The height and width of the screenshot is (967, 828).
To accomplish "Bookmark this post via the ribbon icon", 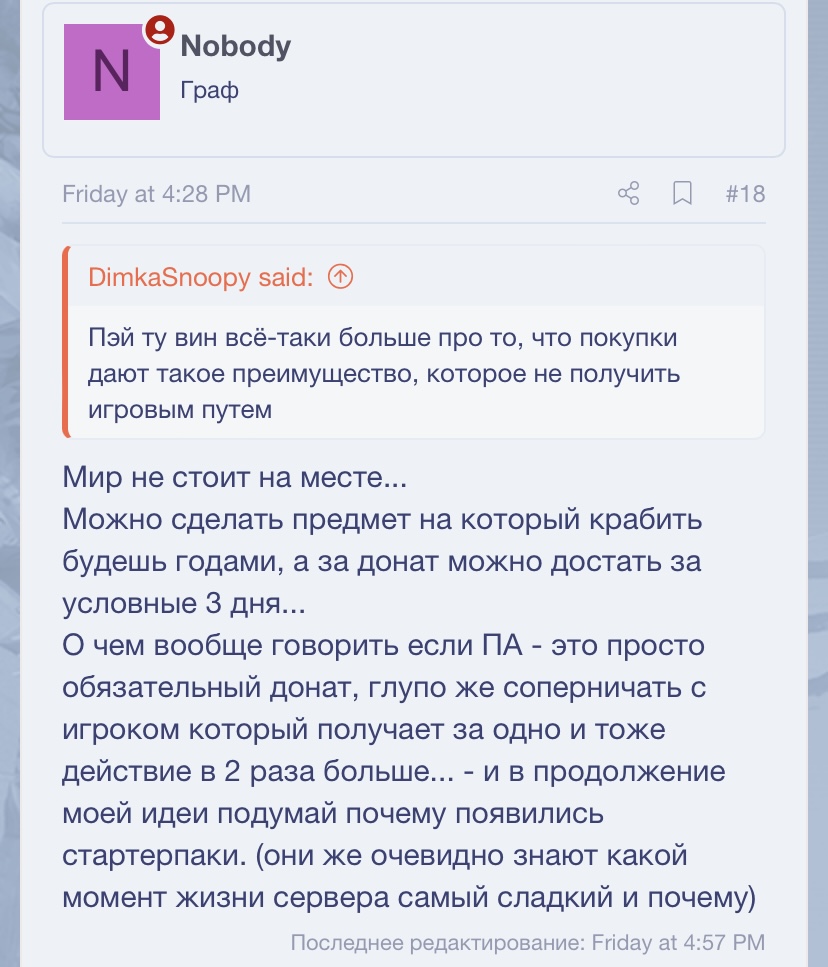I will point(682,195).
